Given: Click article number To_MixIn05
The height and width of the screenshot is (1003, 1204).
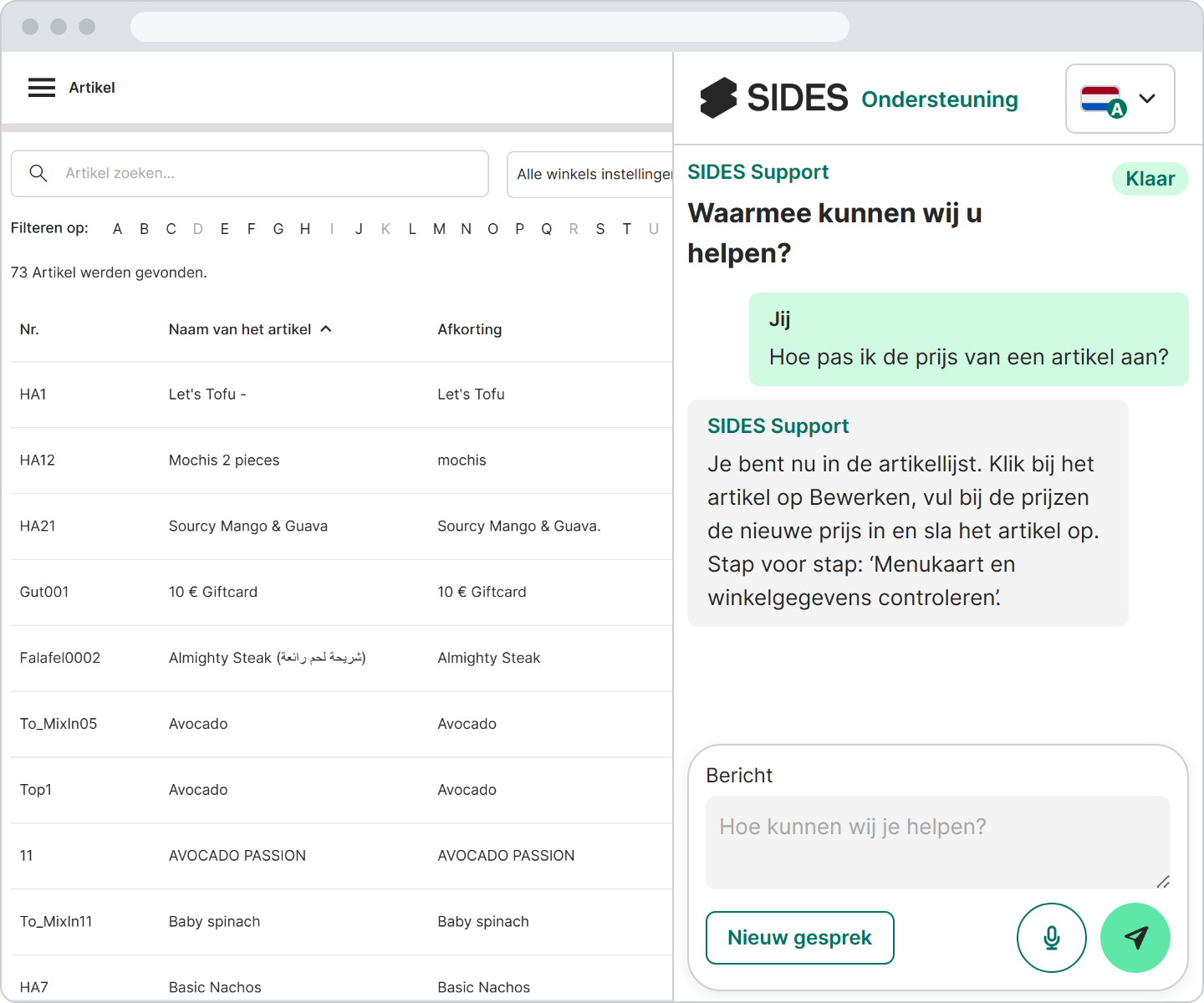Looking at the screenshot, I should tap(59, 725).
